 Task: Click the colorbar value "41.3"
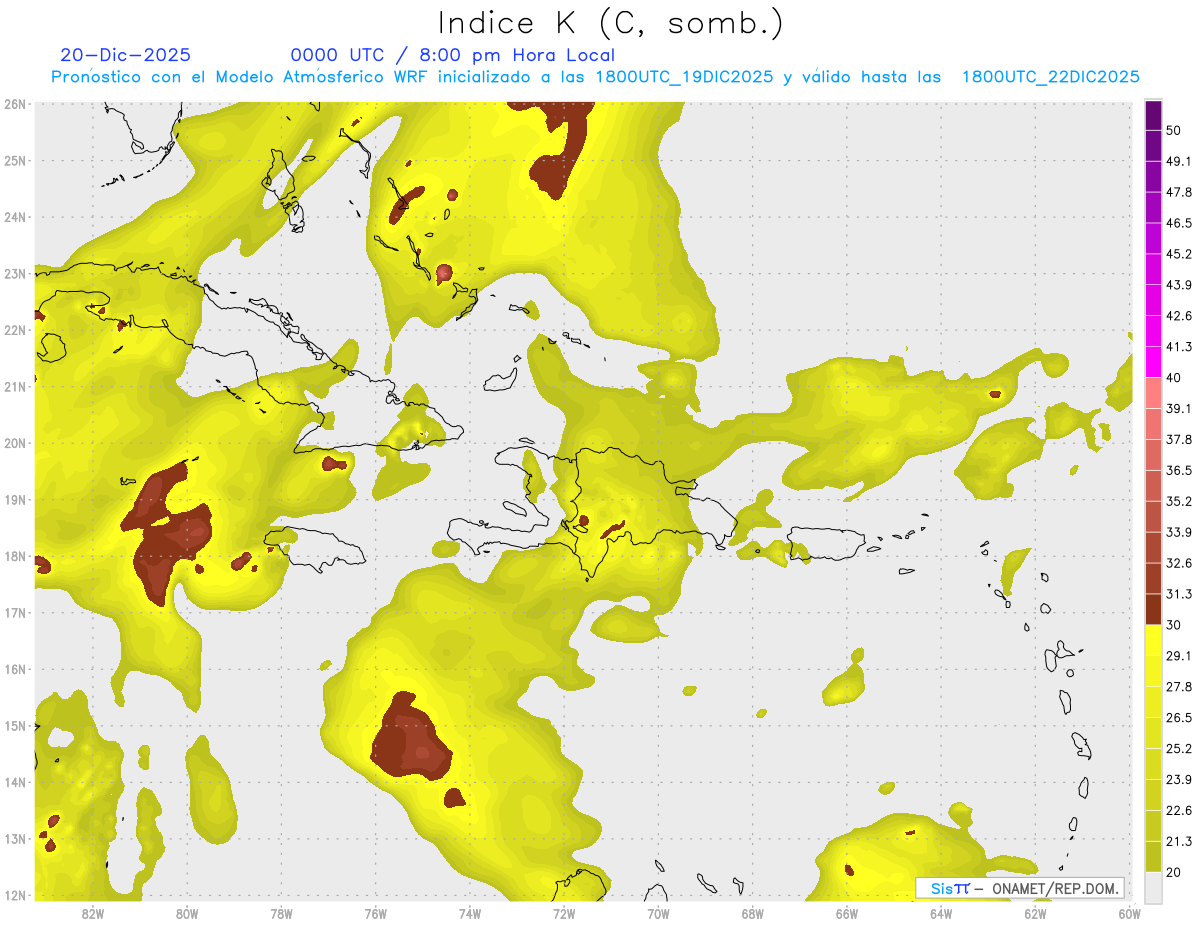pyautogui.click(x=1179, y=347)
